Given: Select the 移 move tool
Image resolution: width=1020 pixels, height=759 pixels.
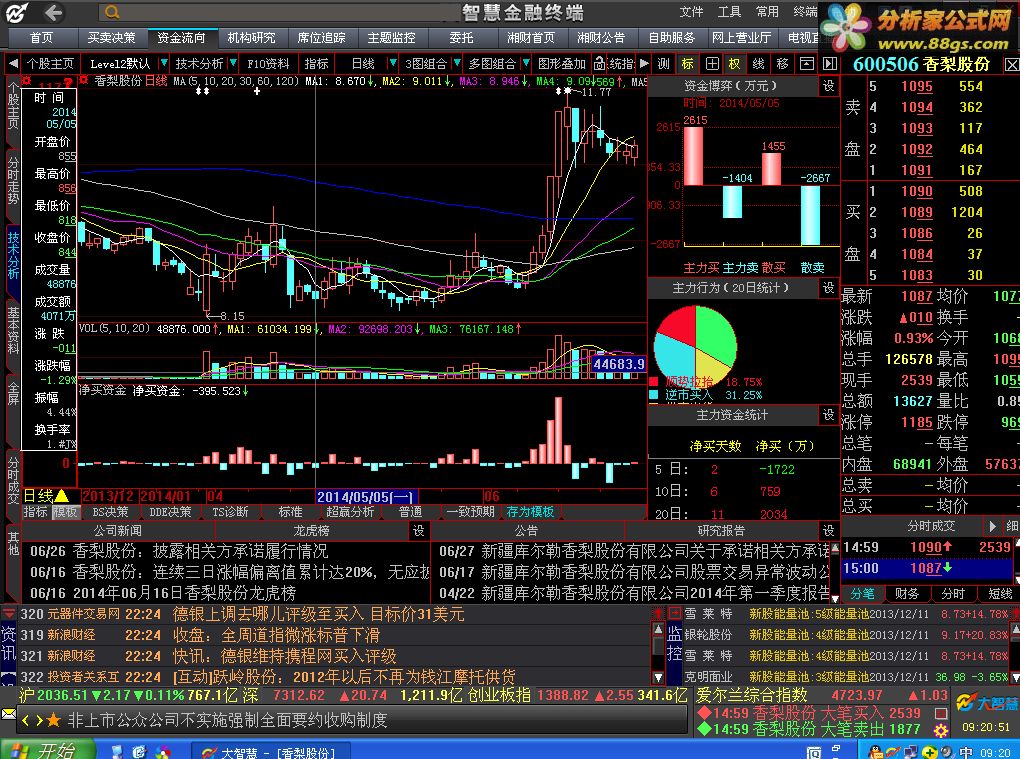Looking at the screenshot, I should [x=783, y=64].
